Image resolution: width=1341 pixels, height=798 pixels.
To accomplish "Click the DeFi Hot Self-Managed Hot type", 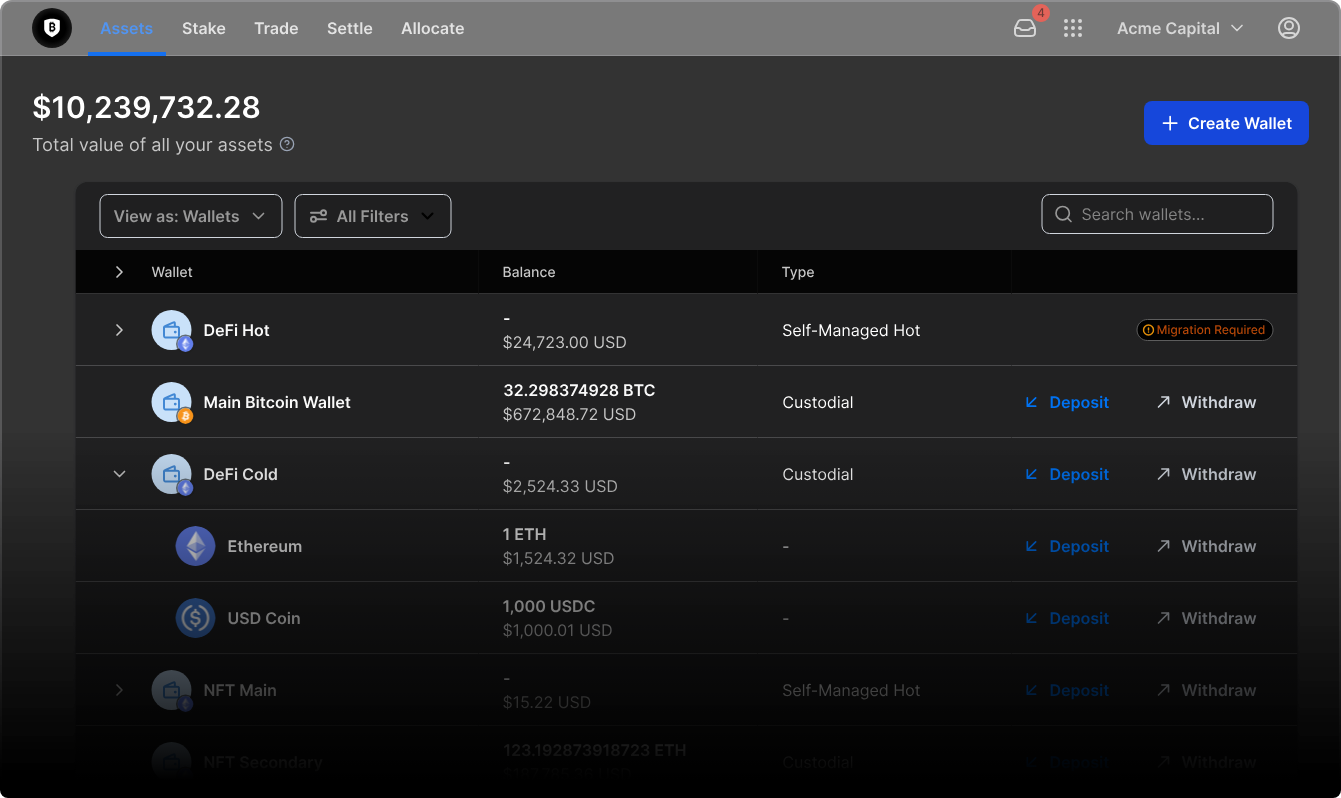I will point(851,330).
